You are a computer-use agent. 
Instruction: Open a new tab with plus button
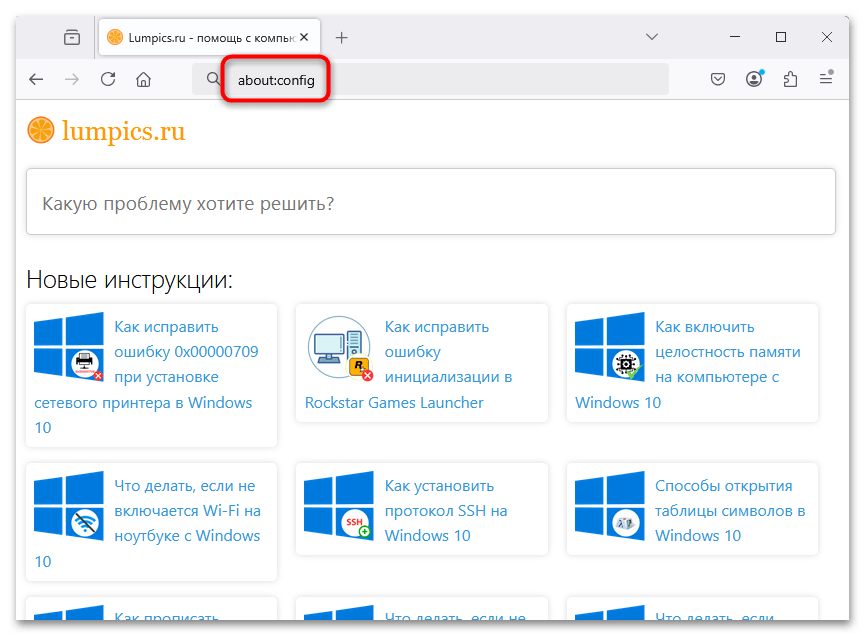341,38
